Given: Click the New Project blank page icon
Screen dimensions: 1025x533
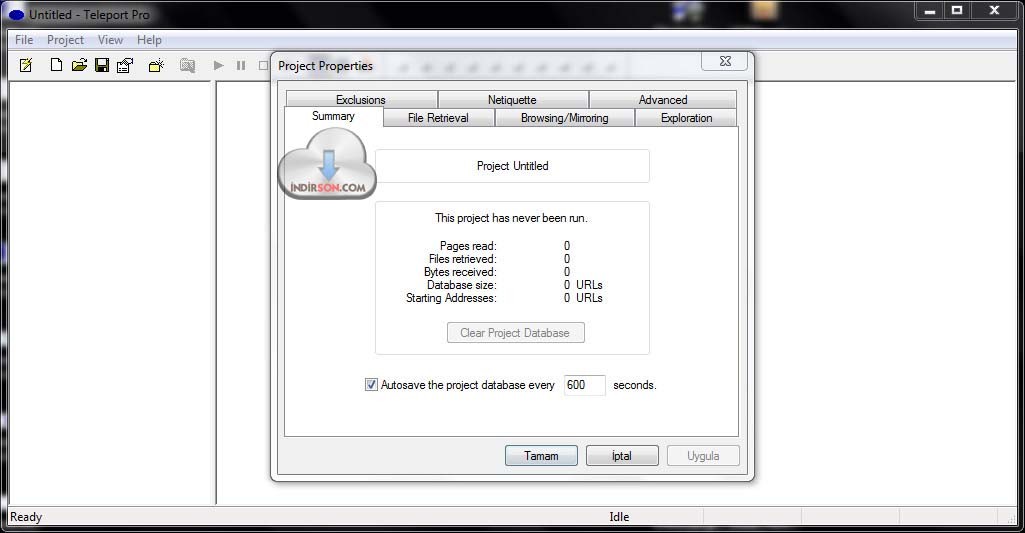Looking at the screenshot, I should 56,65.
